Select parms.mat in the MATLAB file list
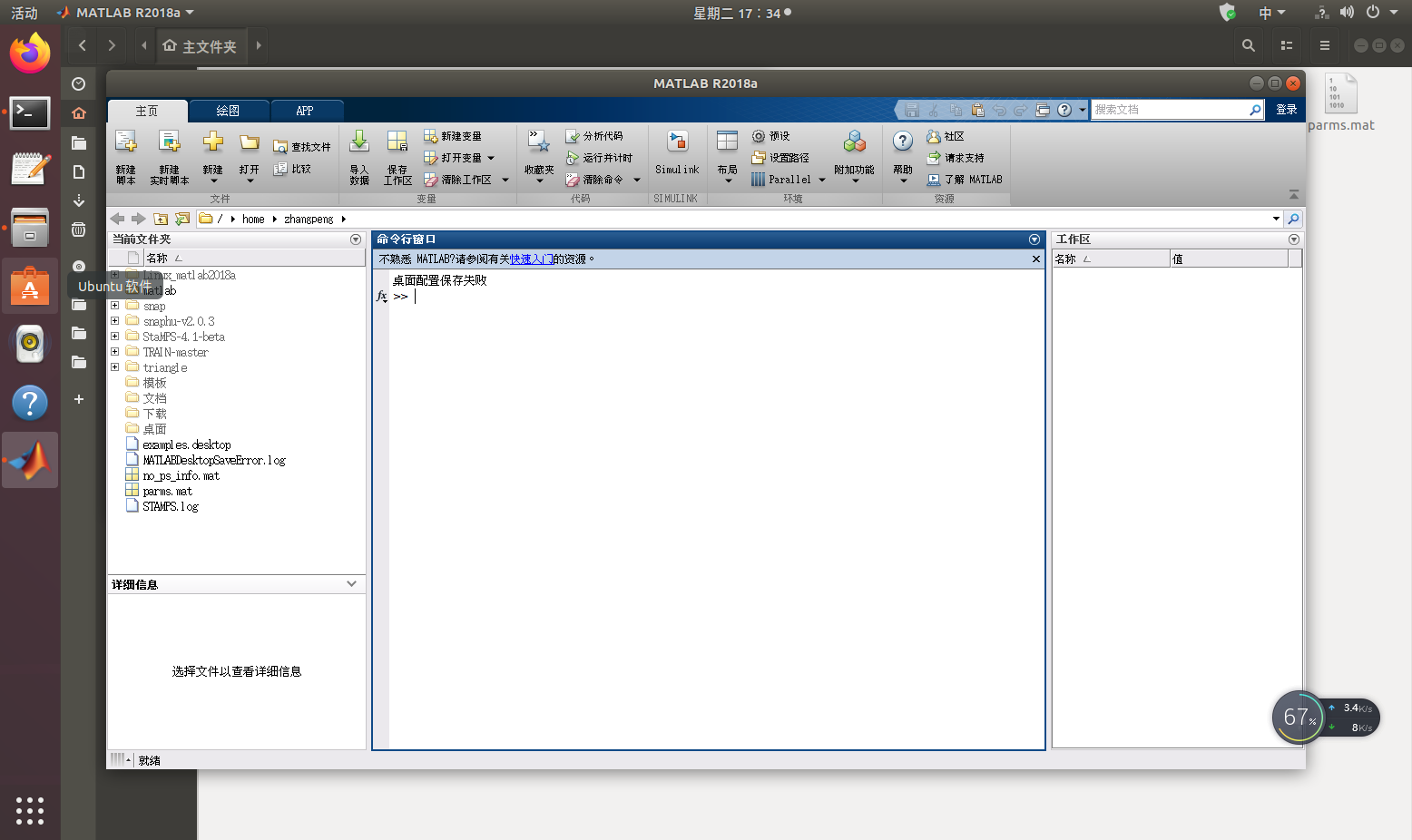The width and height of the screenshot is (1412, 840). [168, 491]
